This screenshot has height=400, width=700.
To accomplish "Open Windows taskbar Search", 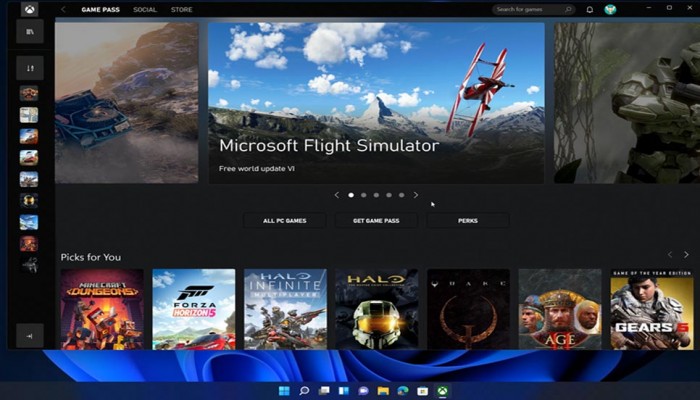I will coord(304,391).
